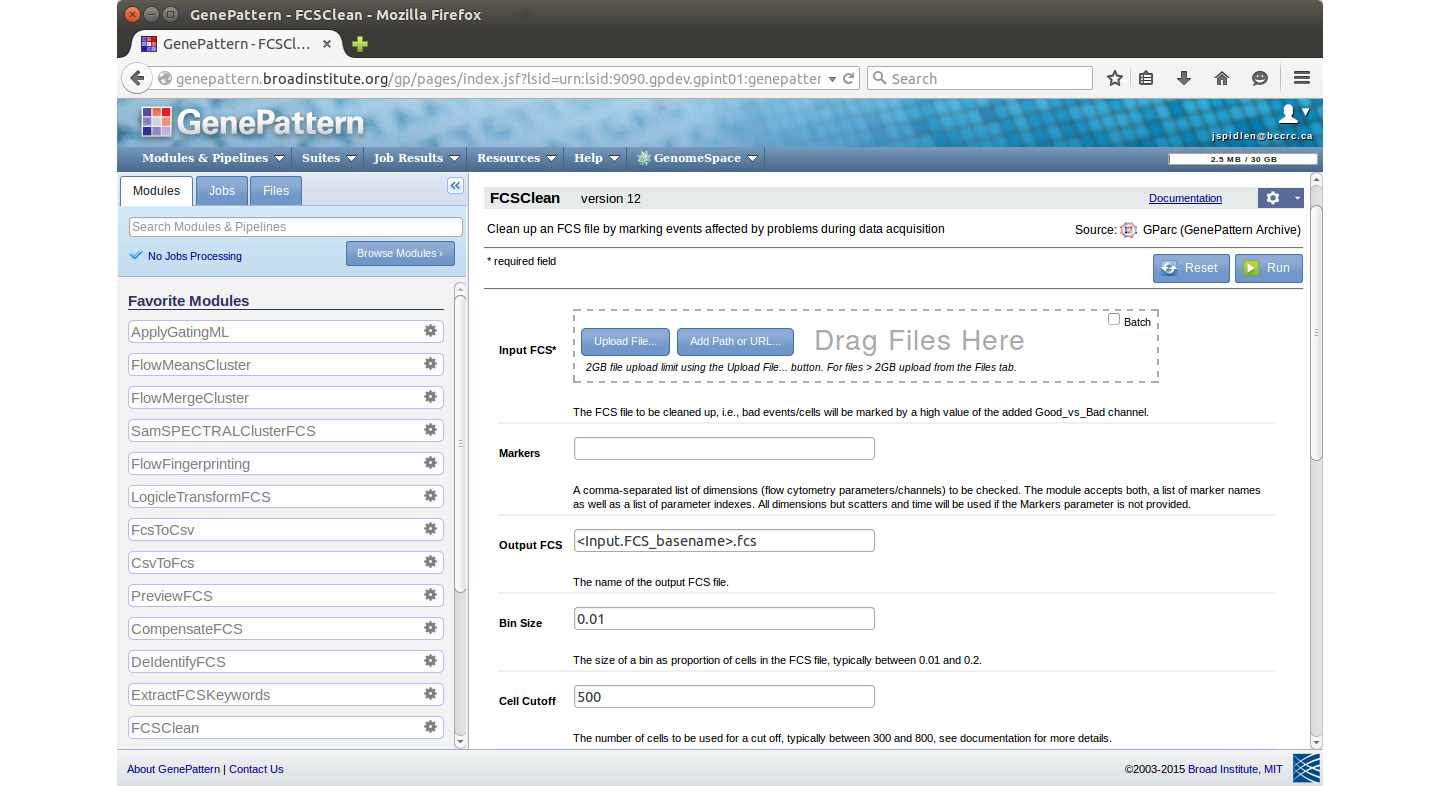Open the Documentation link

(1185, 198)
